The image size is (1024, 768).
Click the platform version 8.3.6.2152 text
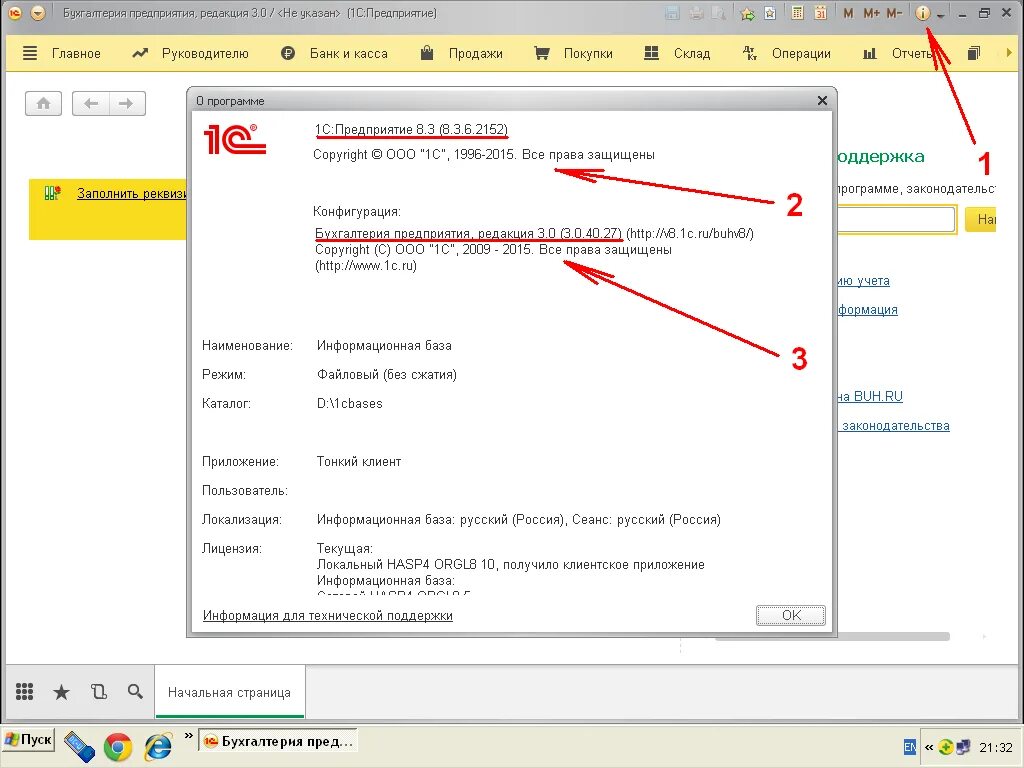click(411, 129)
